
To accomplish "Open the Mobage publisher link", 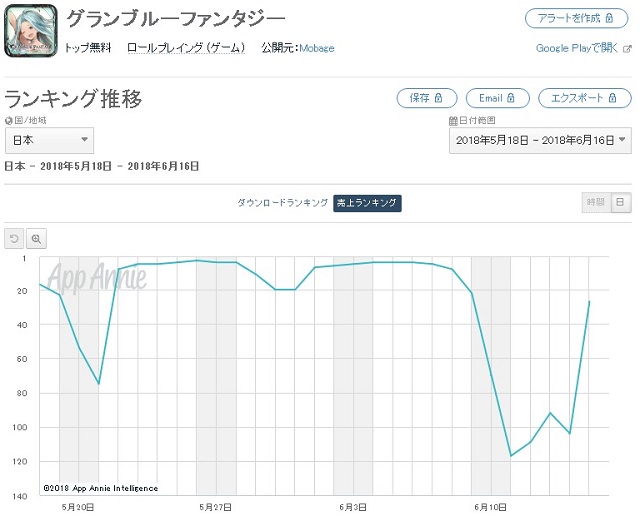I will tap(317, 48).
